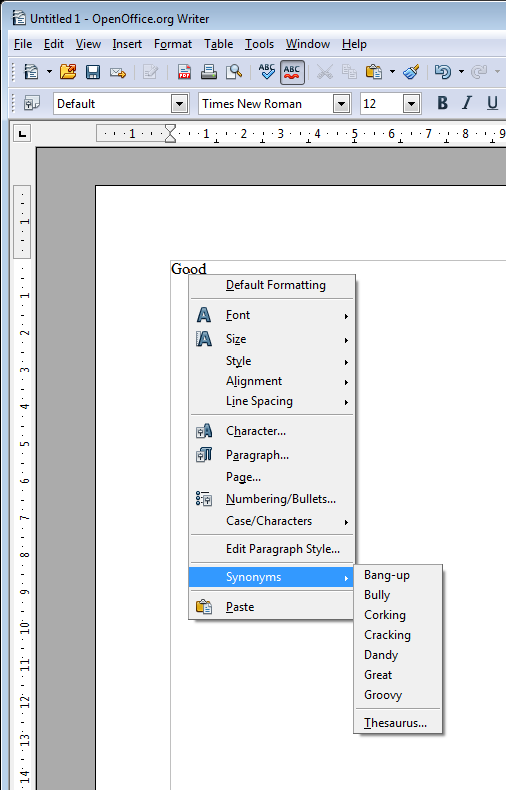Click the Edit File icon

pos(150,72)
